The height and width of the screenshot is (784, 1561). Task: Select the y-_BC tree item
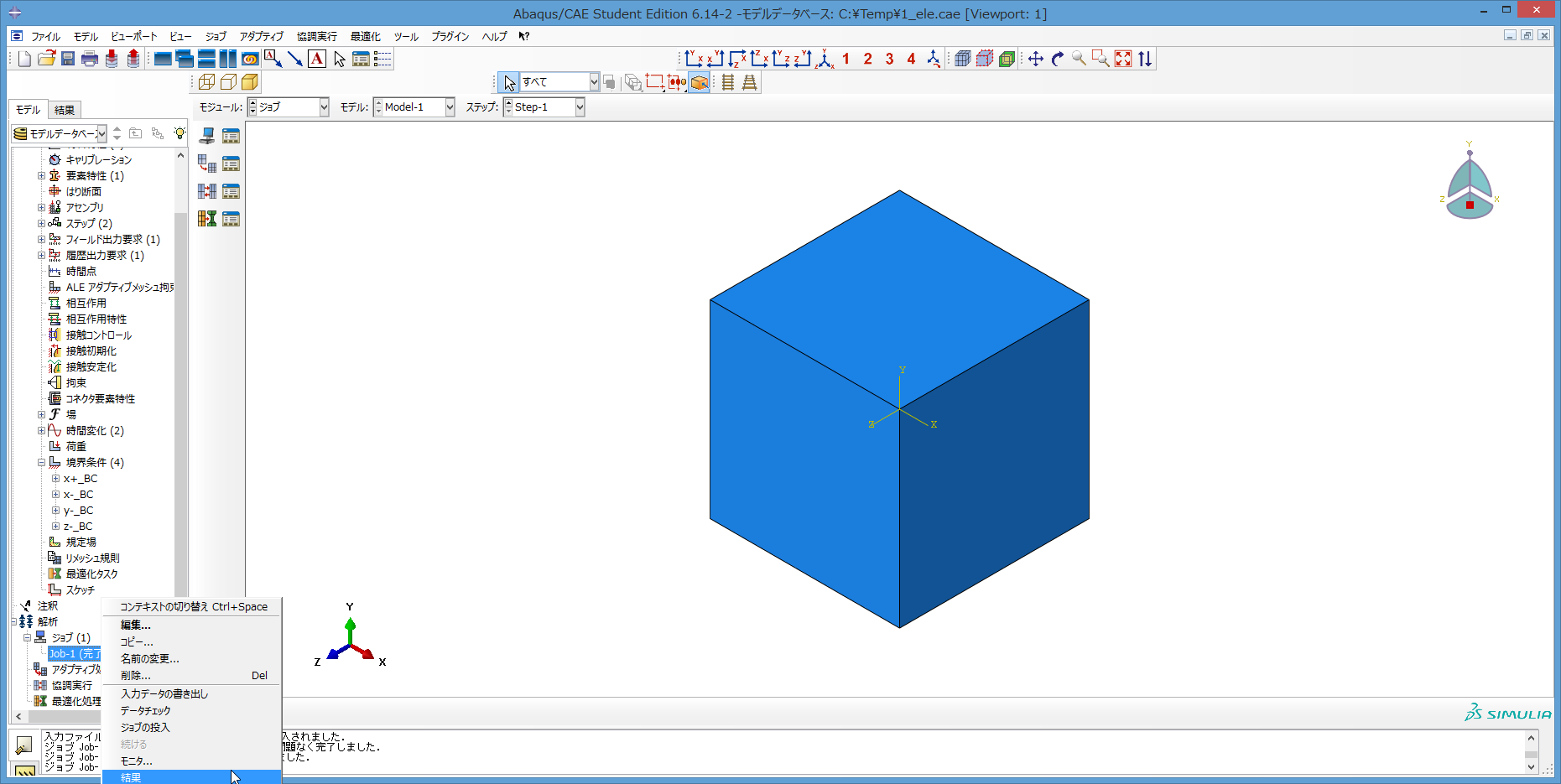coord(79,511)
